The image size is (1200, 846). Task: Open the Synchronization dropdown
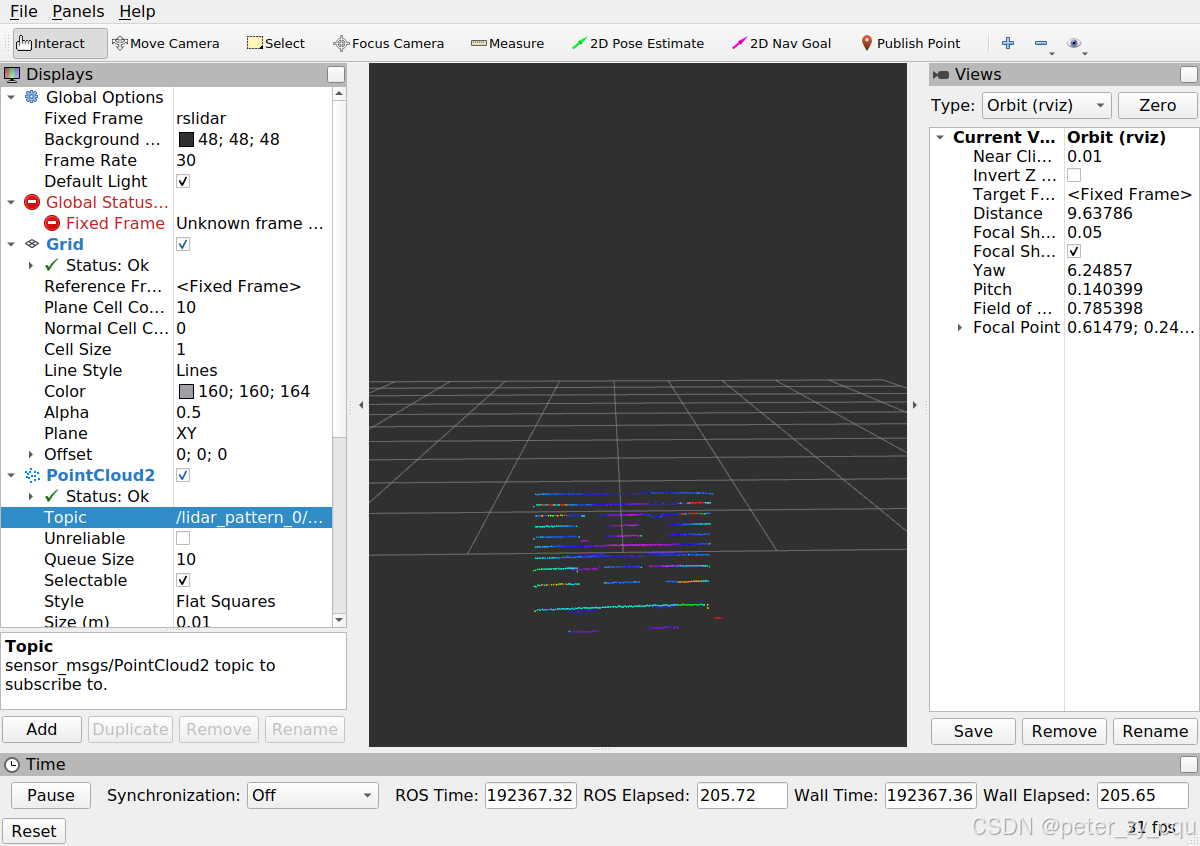312,795
